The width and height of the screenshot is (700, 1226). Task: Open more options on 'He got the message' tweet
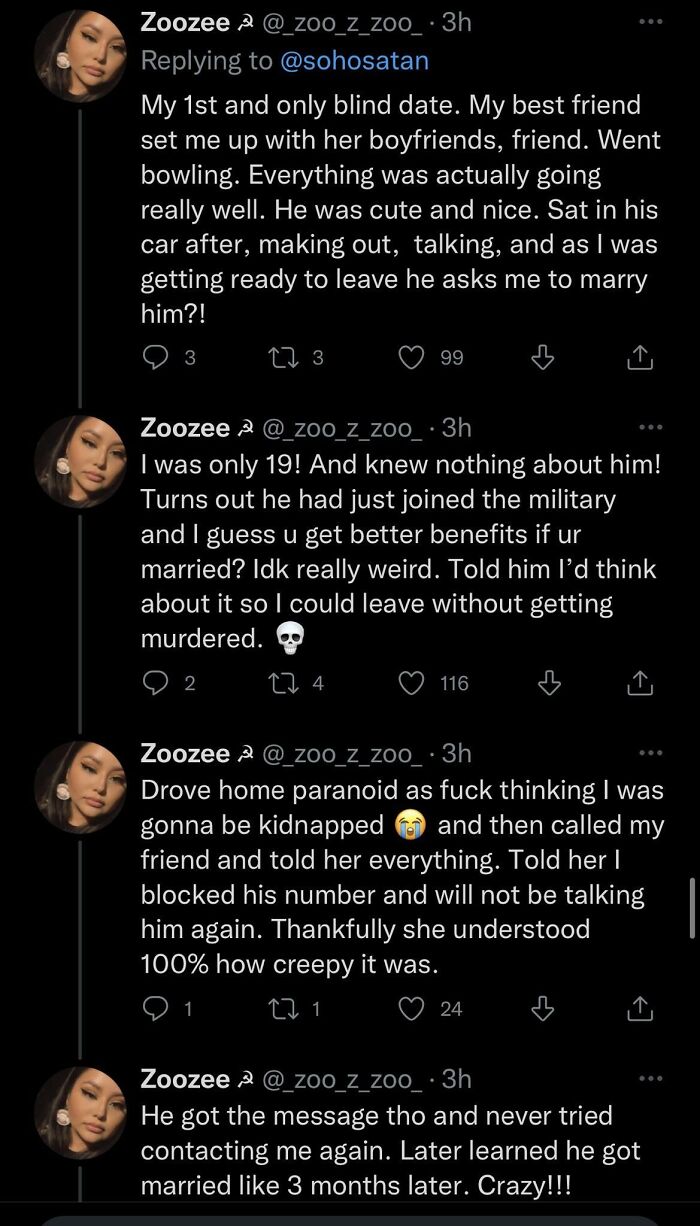(652, 1079)
